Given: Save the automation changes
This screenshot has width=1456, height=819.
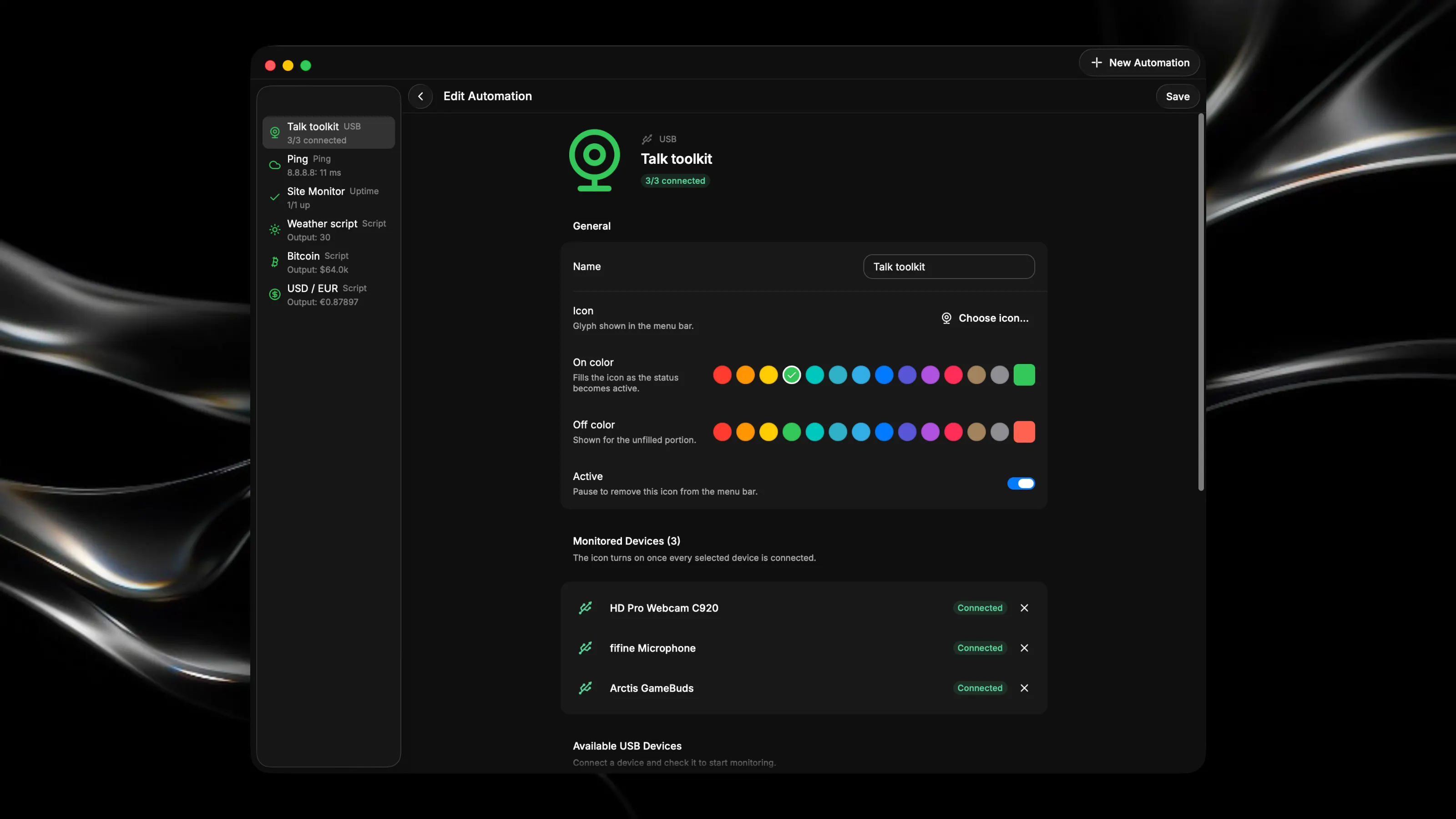Looking at the screenshot, I should point(1178,96).
